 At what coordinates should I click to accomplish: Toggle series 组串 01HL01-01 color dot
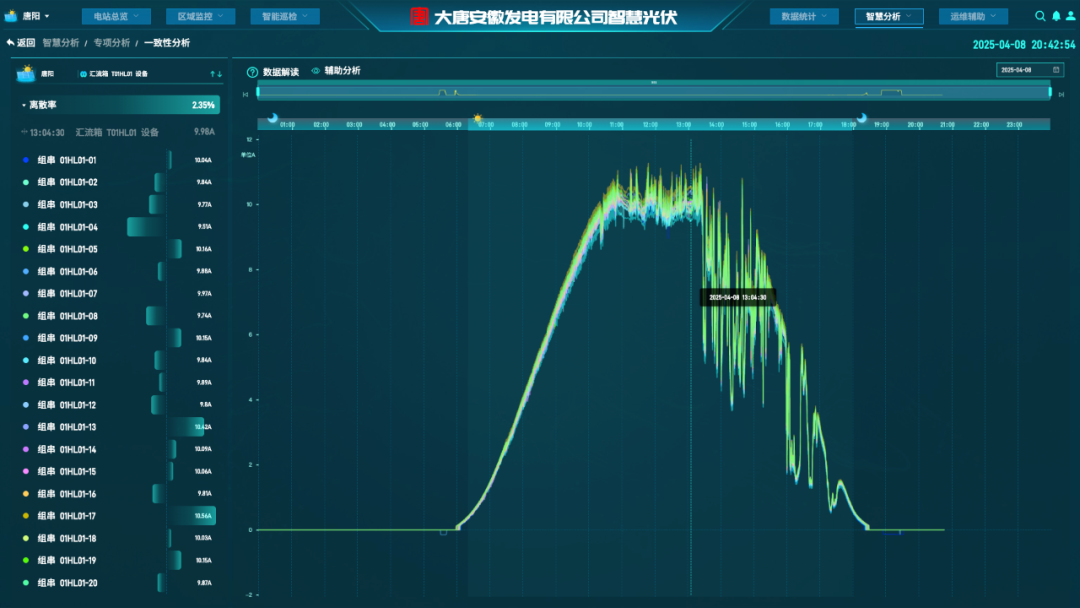26,160
